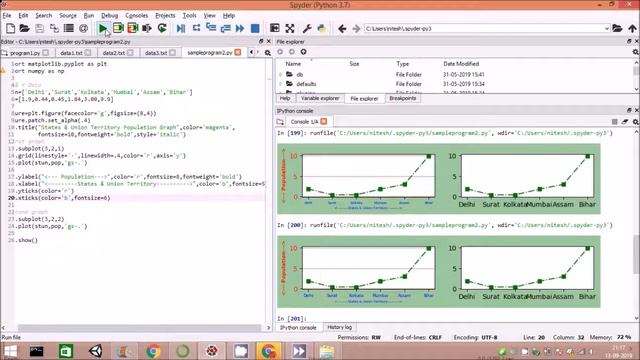Go forward with the right arrow
This screenshot has width=640, height=360.
356,29
